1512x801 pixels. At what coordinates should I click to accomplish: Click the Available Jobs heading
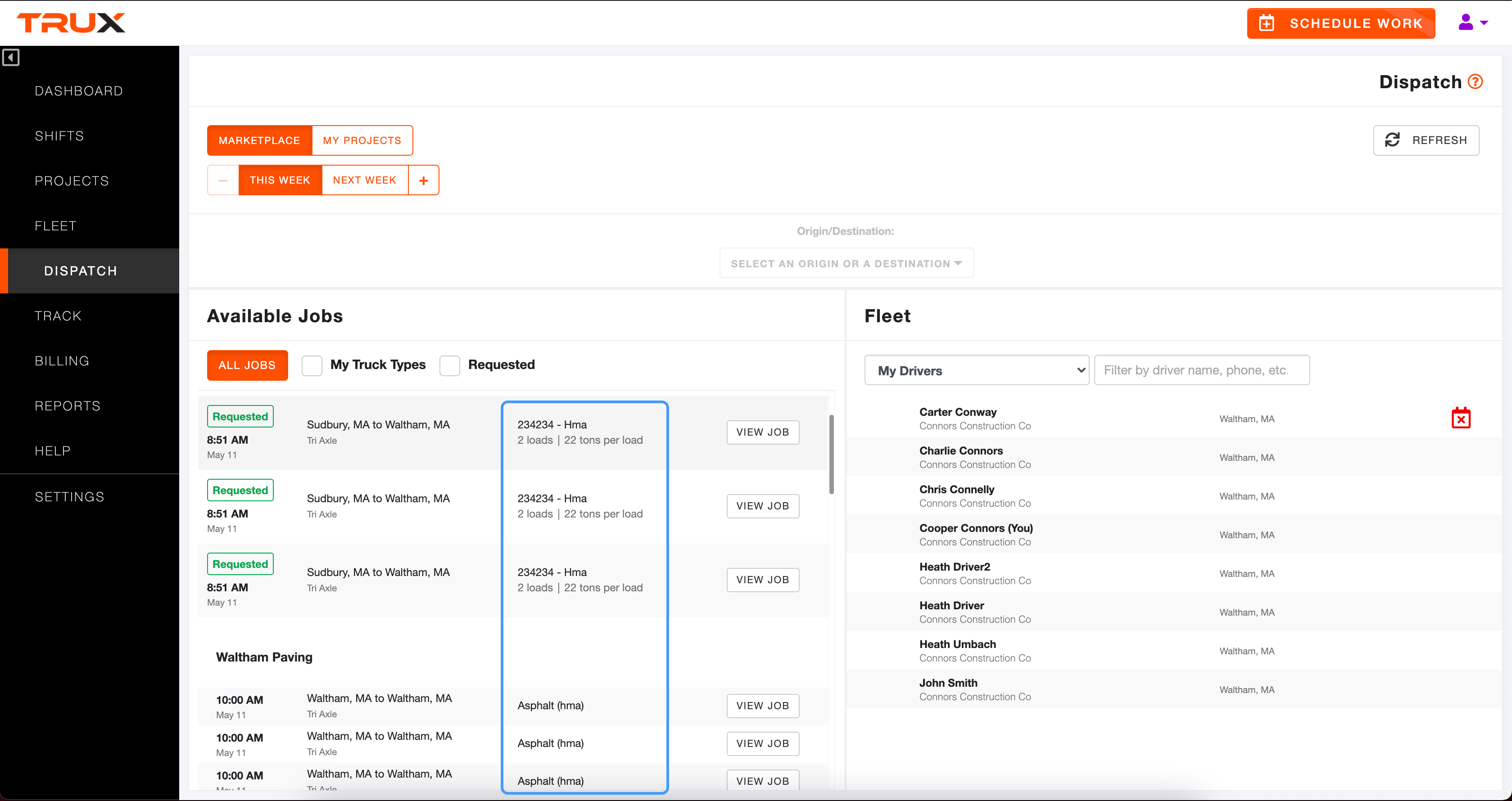[275, 316]
